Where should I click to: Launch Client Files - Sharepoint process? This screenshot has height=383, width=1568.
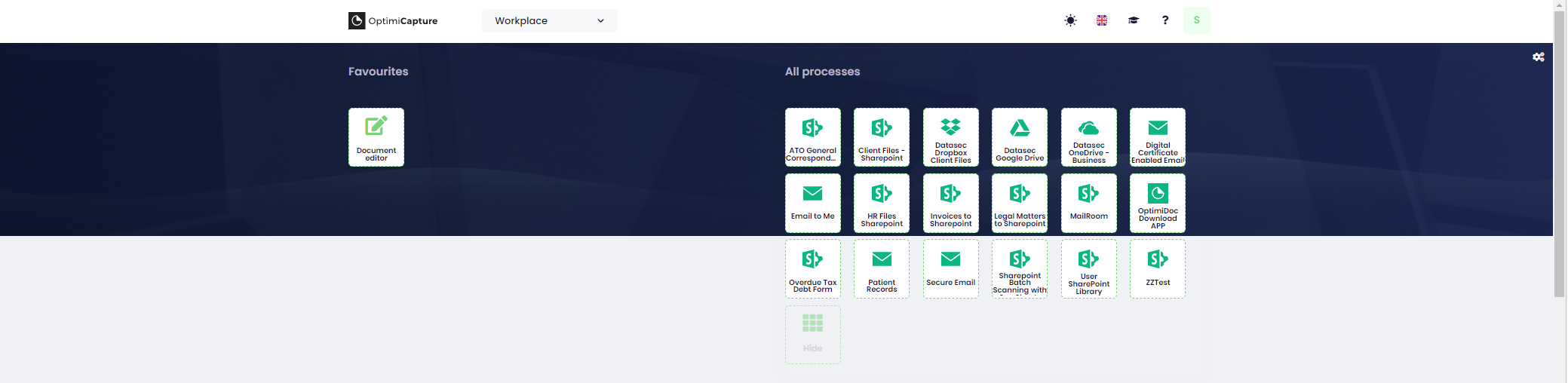882,137
